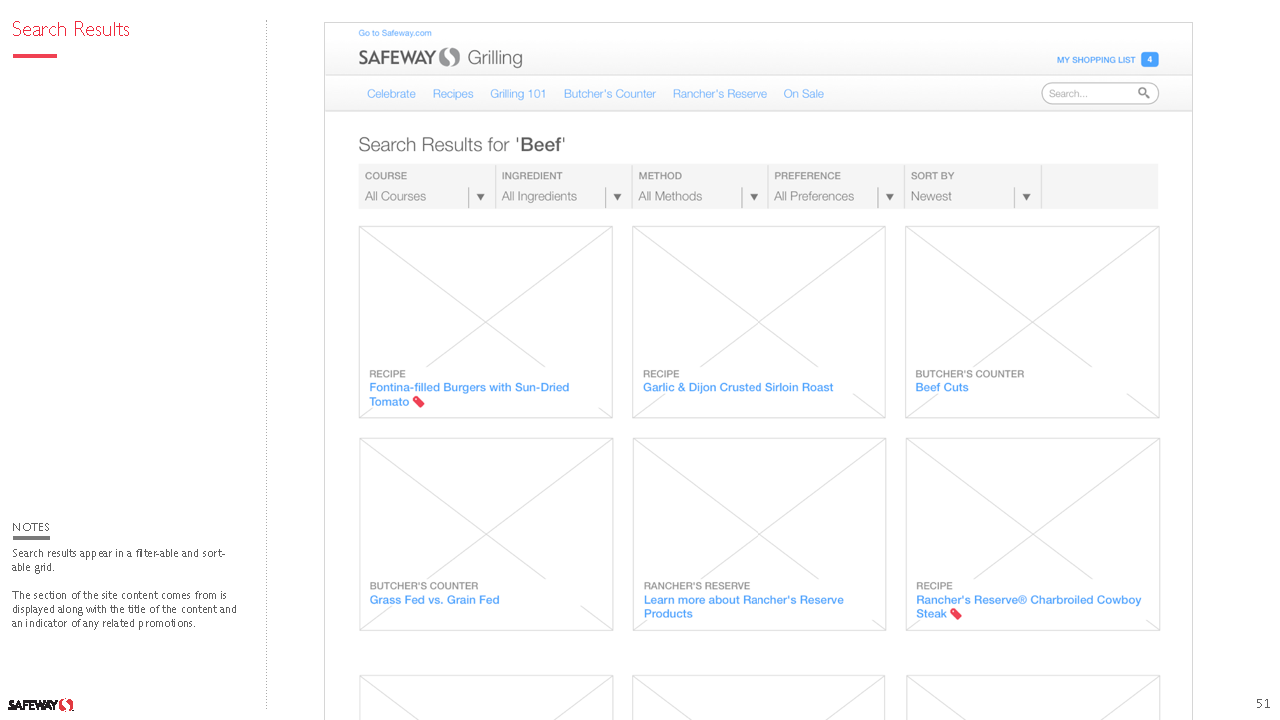Open the On Sale nav item

coord(804,94)
